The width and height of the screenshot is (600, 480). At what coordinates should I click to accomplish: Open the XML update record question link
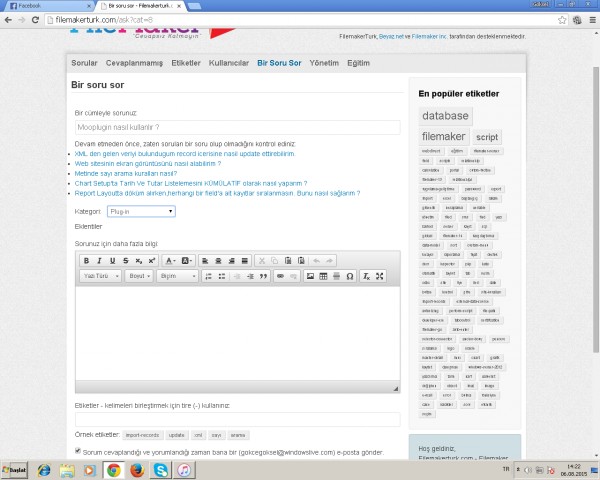tap(185, 154)
